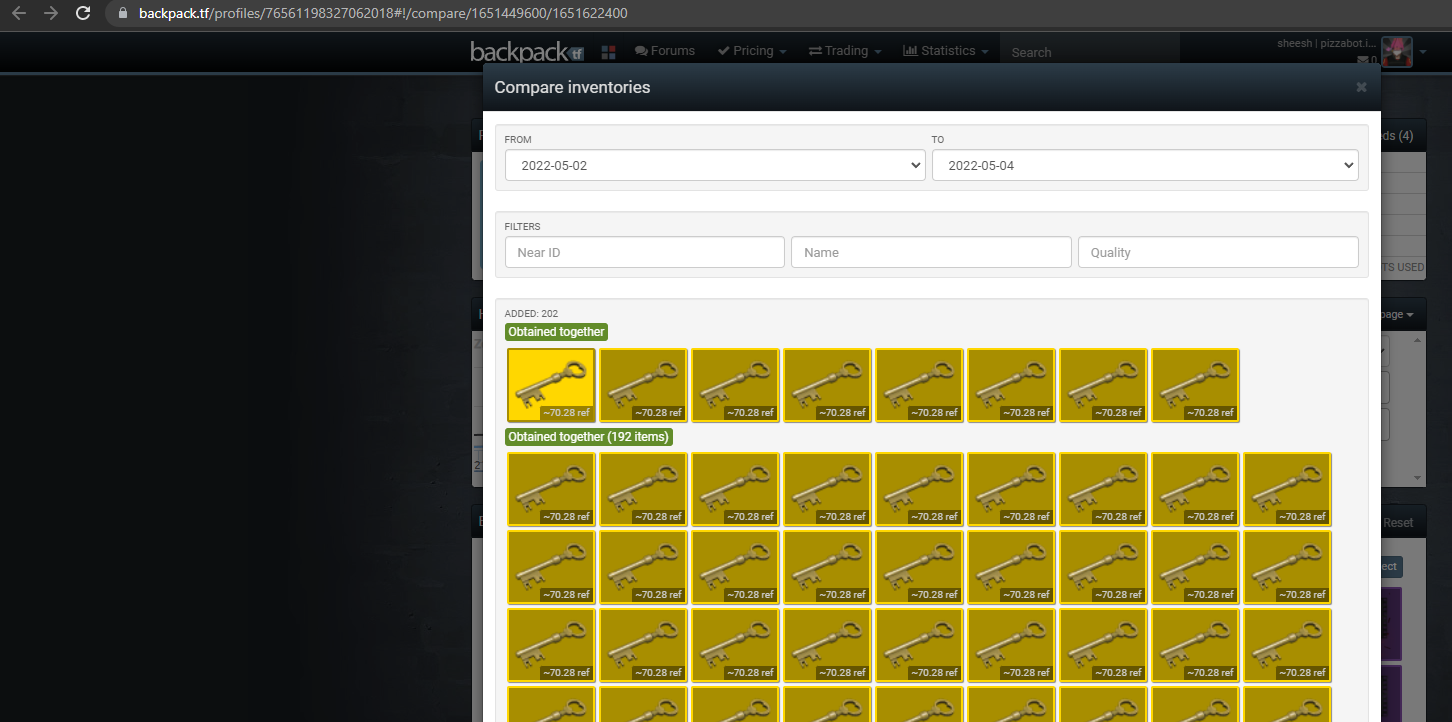
Task: Expand the Pricing dropdown menu
Action: click(x=752, y=51)
